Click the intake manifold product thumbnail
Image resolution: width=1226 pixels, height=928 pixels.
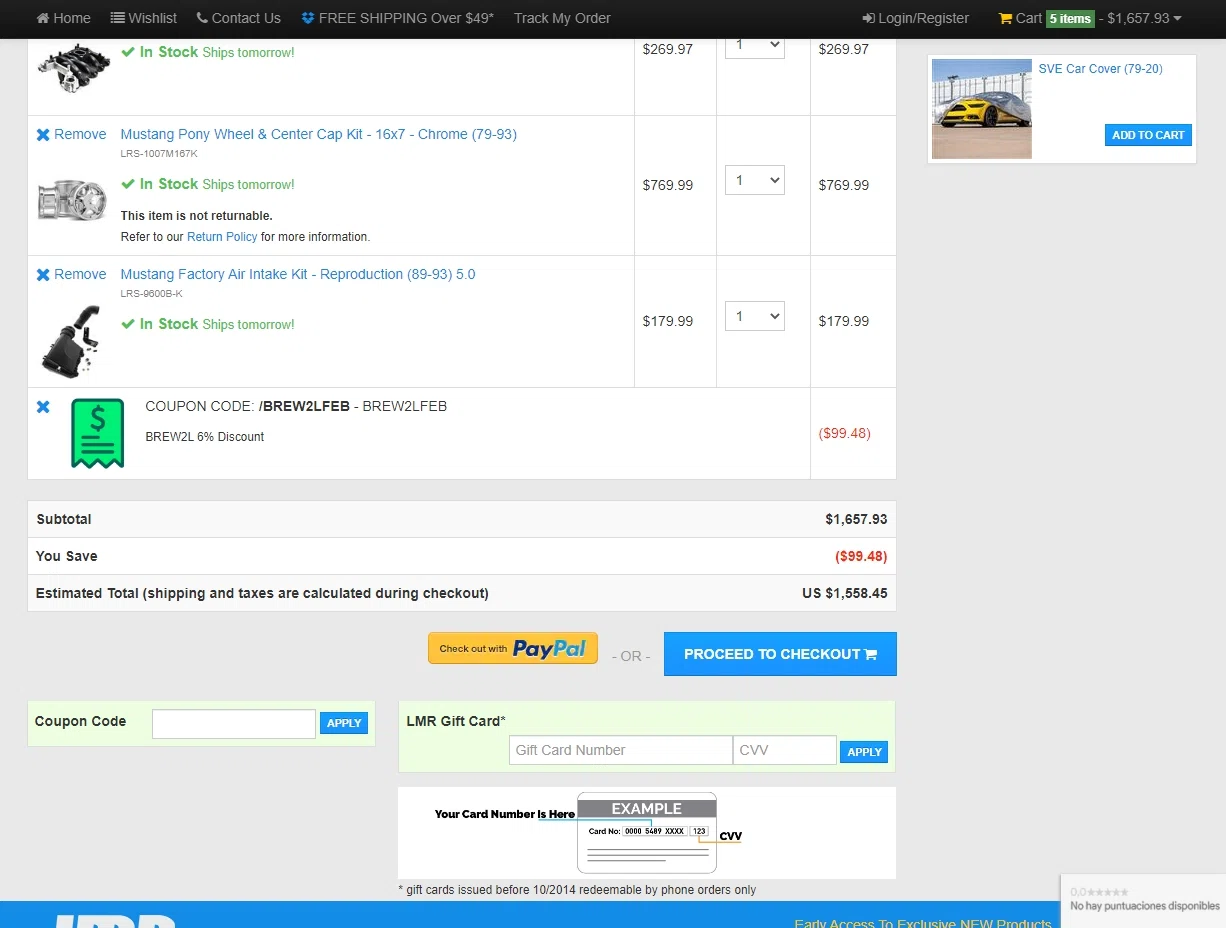click(73, 68)
